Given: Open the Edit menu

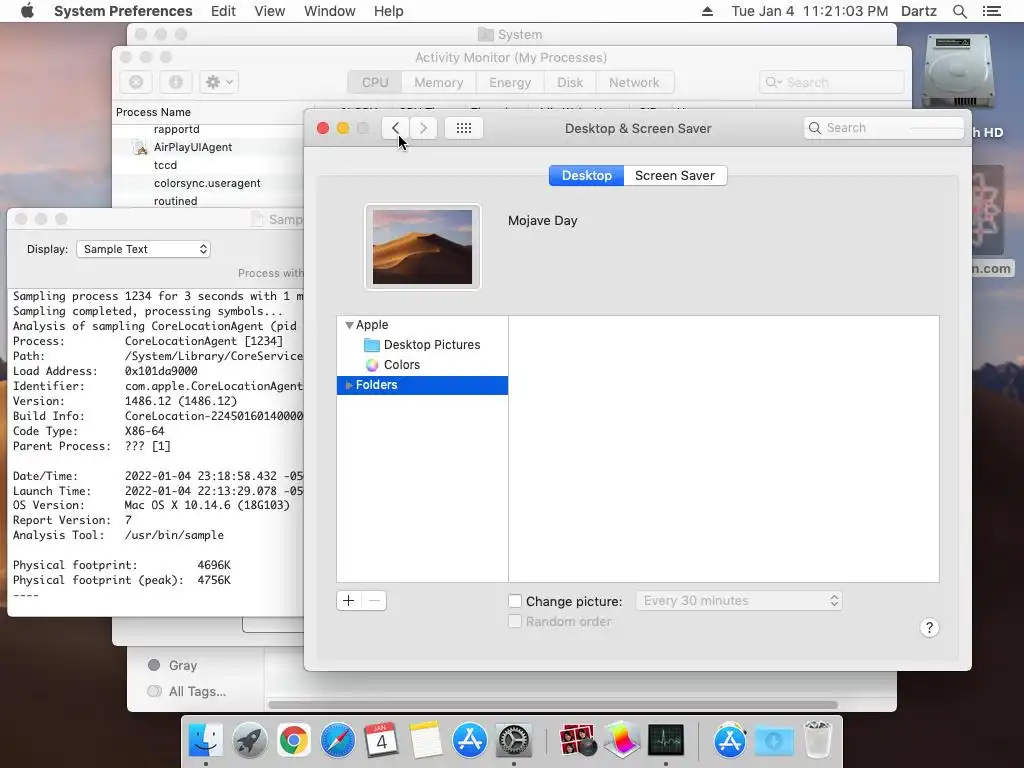Looking at the screenshot, I should click(x=223, y=11).
